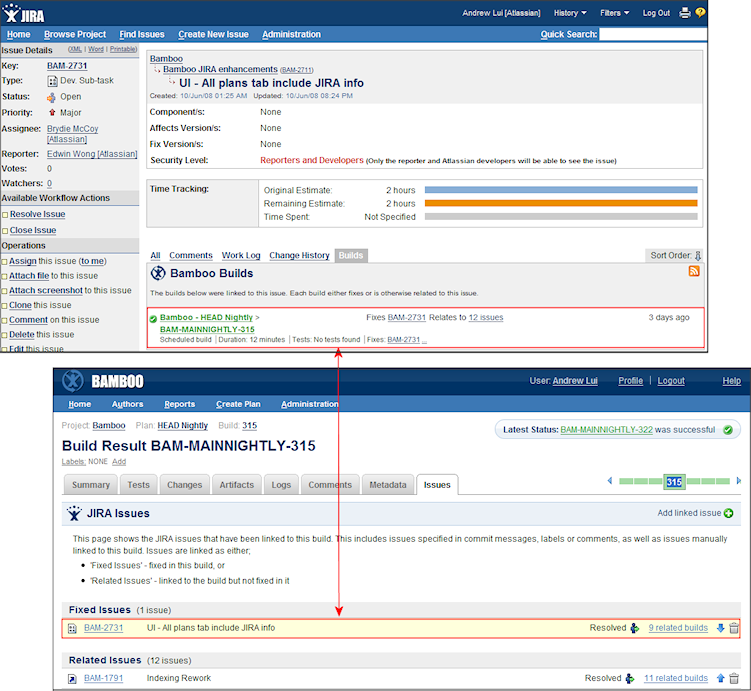Click the Resolve Issue workflow link
Image resolution: width=751 pixels, height=691 pixels.
pyautogui.click(x=37, y=214)
